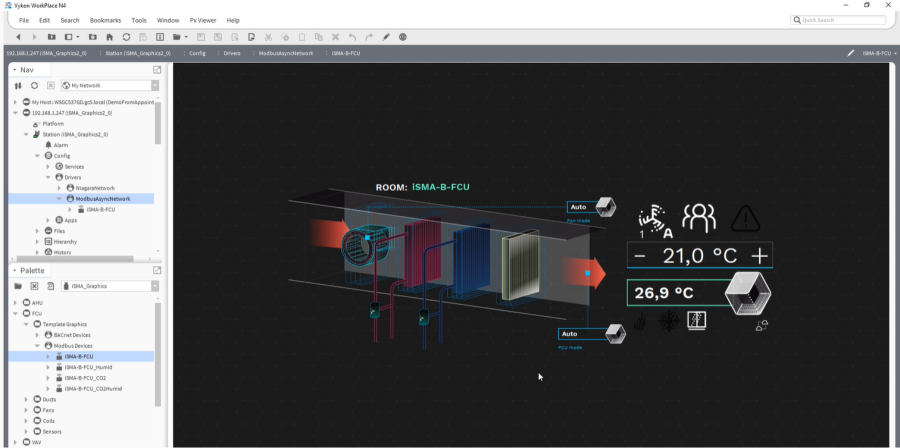This screenshot has width=900, height=448.
Task: Click the occupancy people icon
Action: click(x=699, y=217)
